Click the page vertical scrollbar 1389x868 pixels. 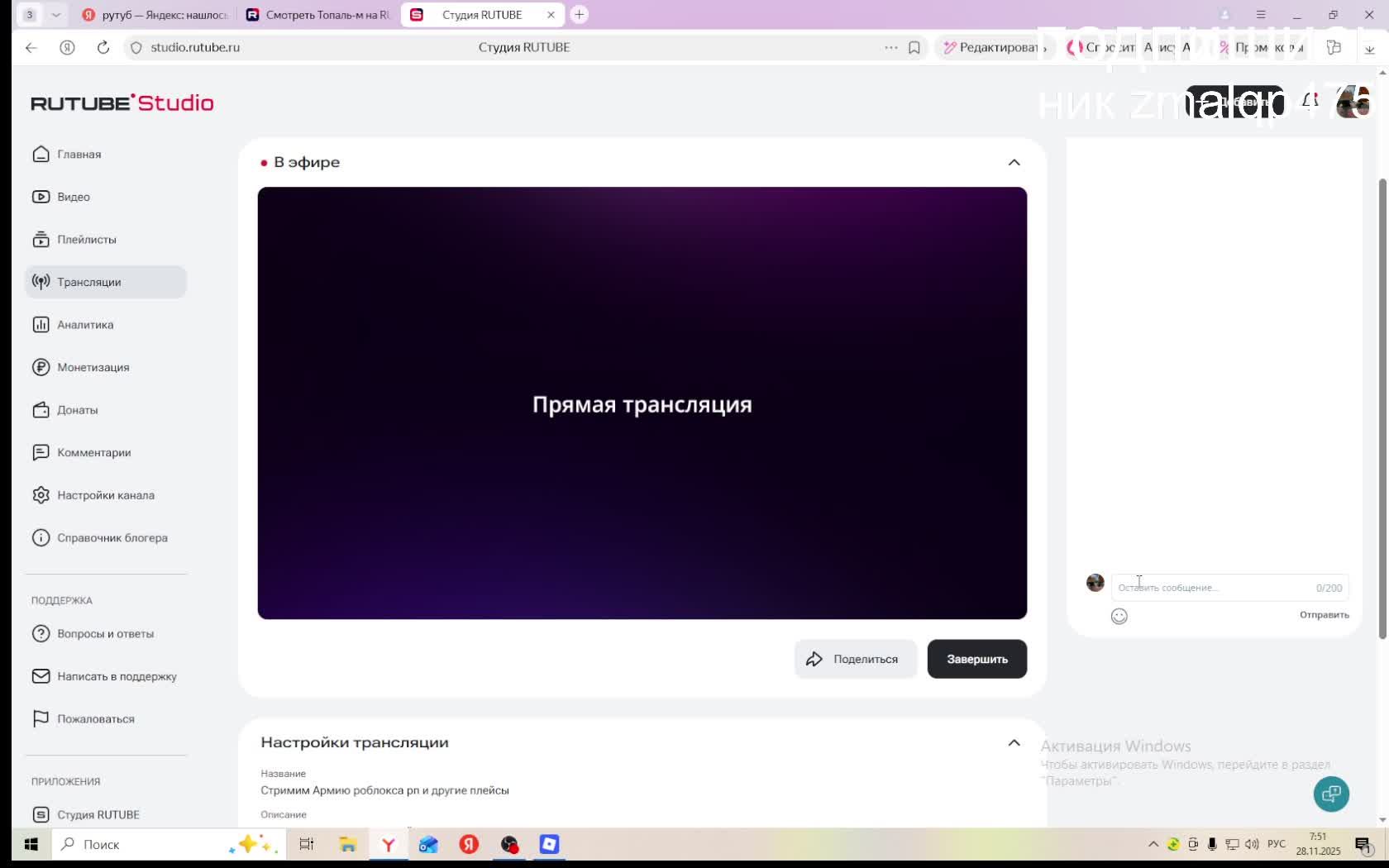coord(1382,409)
